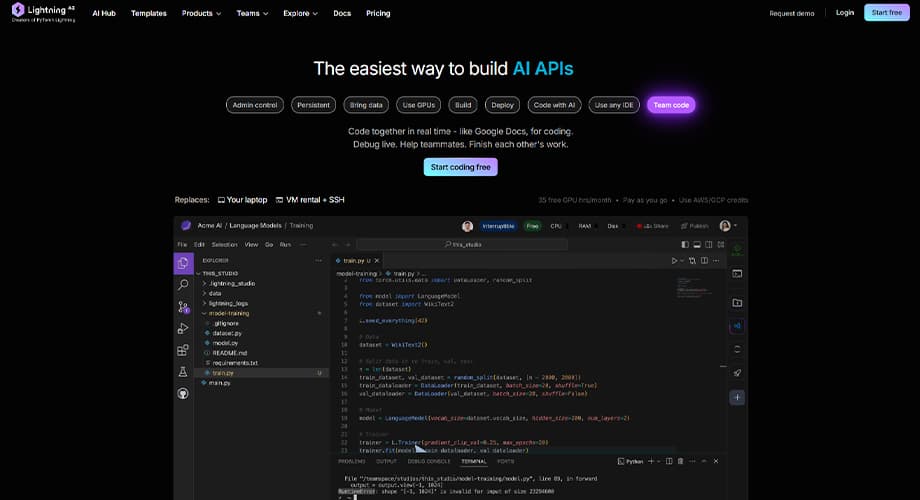Image resolution: width=920 pixels, height=500 pixels.
Task: Open the AI Hub page
Action: coord(104,13)
